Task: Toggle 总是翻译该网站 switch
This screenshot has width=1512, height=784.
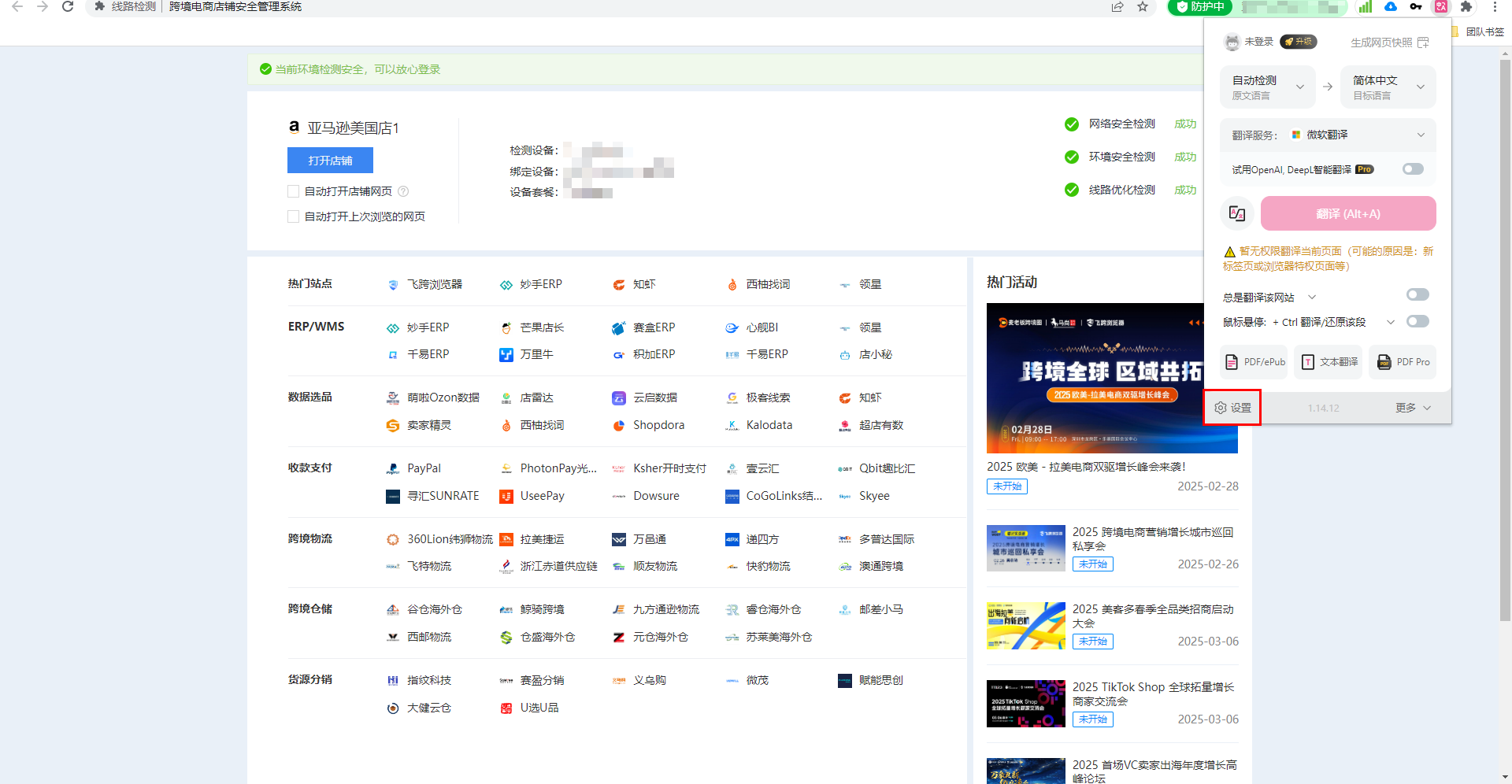Action: point(1417,294)
